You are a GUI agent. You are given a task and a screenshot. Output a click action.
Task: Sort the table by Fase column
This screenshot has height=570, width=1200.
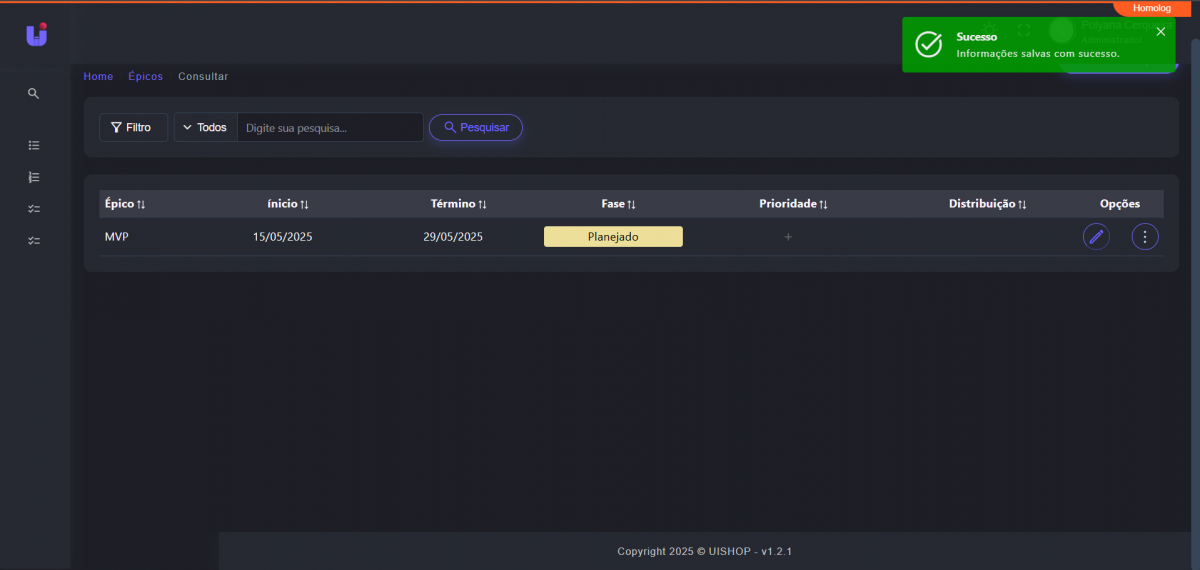[x=618, y=204]
